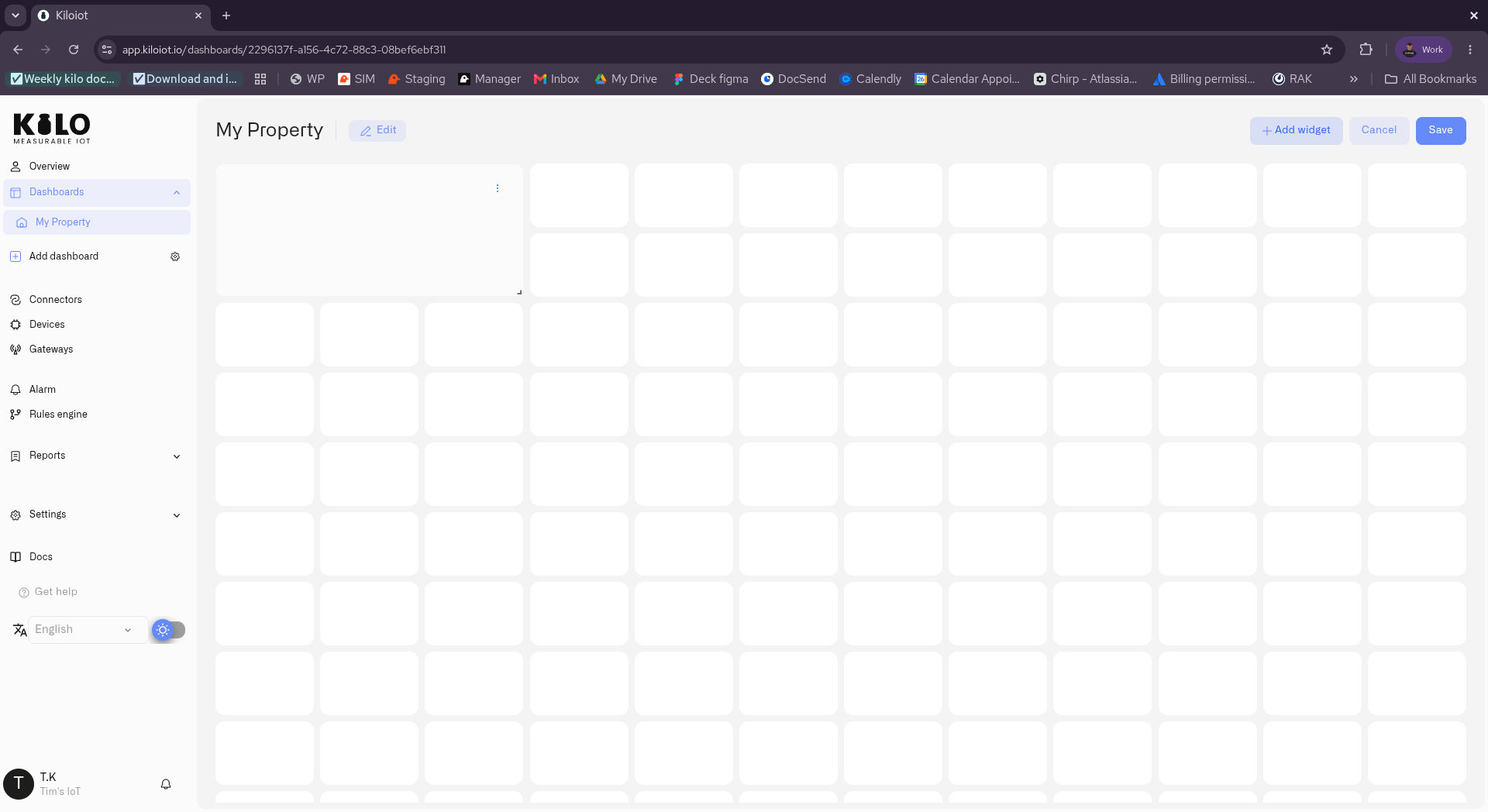Image resolution: width=1488 pixels, height=812 pixels.
Task: Open the WP bookmark
Action: point(307,79)
